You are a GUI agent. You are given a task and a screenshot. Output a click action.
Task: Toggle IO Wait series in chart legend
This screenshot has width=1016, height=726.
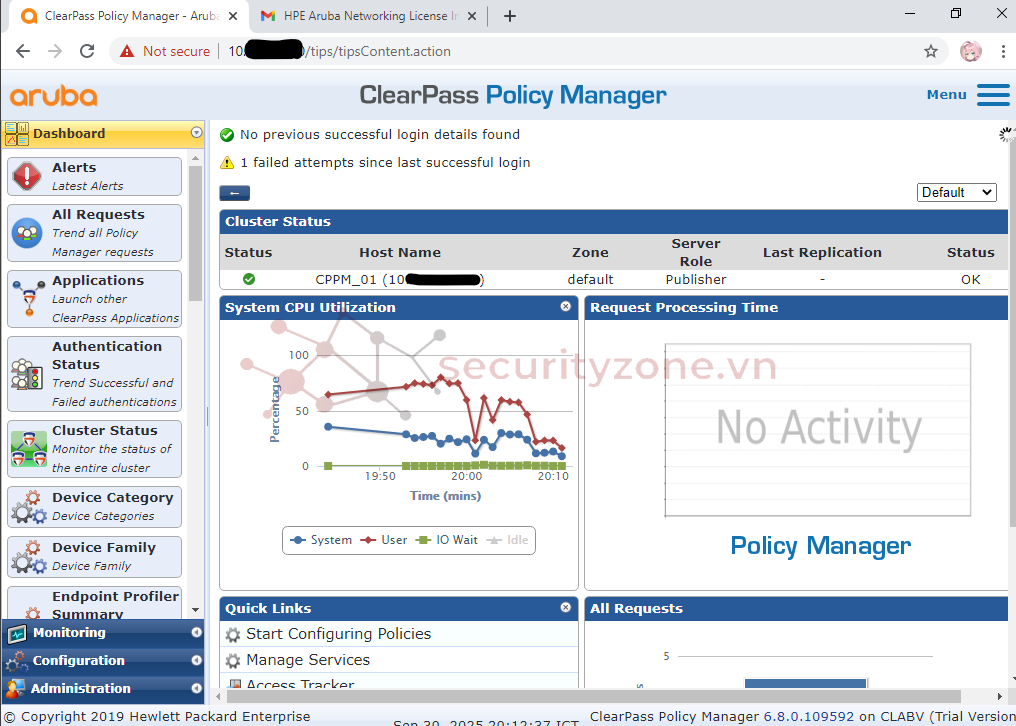(x=447, y=540)
